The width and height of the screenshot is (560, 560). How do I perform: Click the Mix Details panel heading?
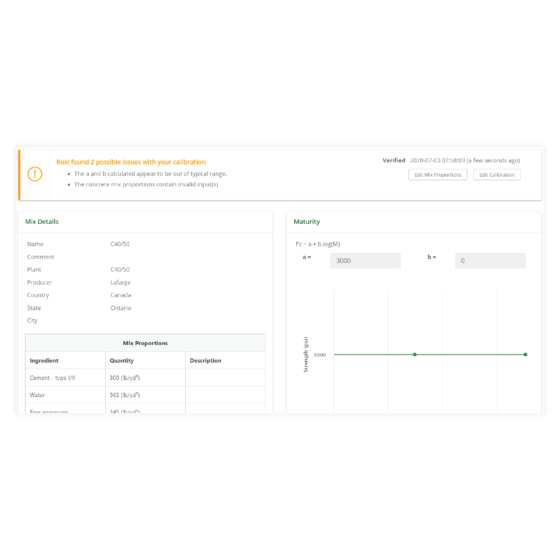pos(42,221)
